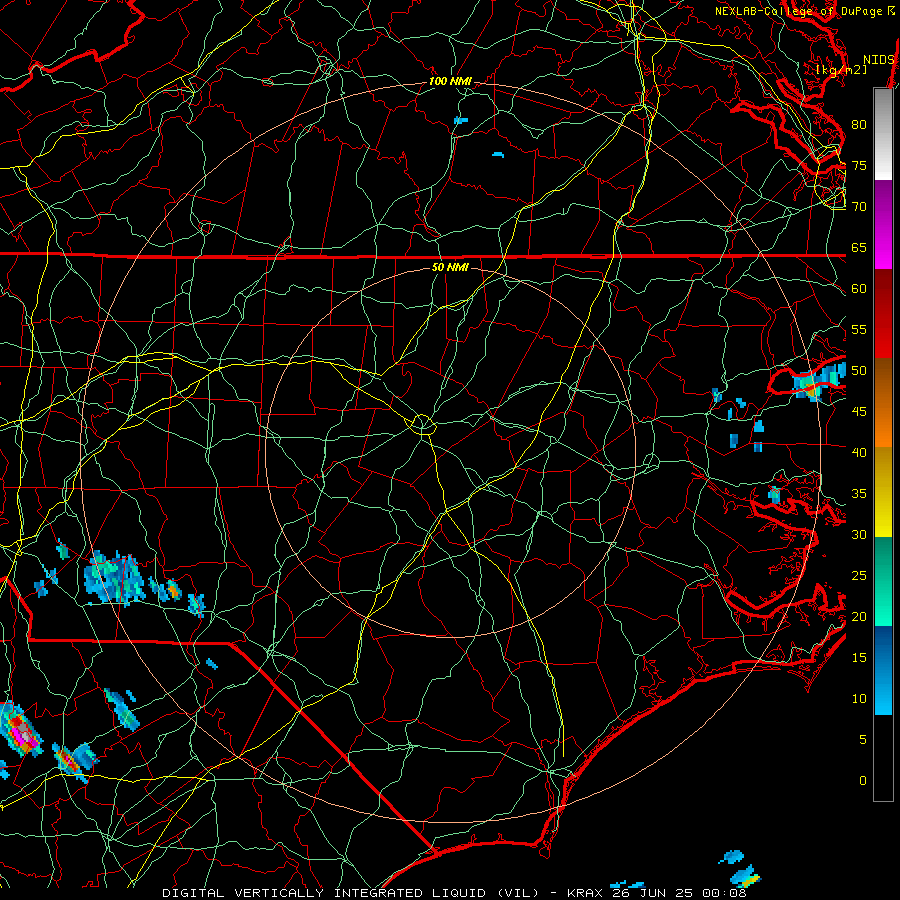
Task: Click the scale value 55
Action: pyautogui.click(x=859, y=329)
